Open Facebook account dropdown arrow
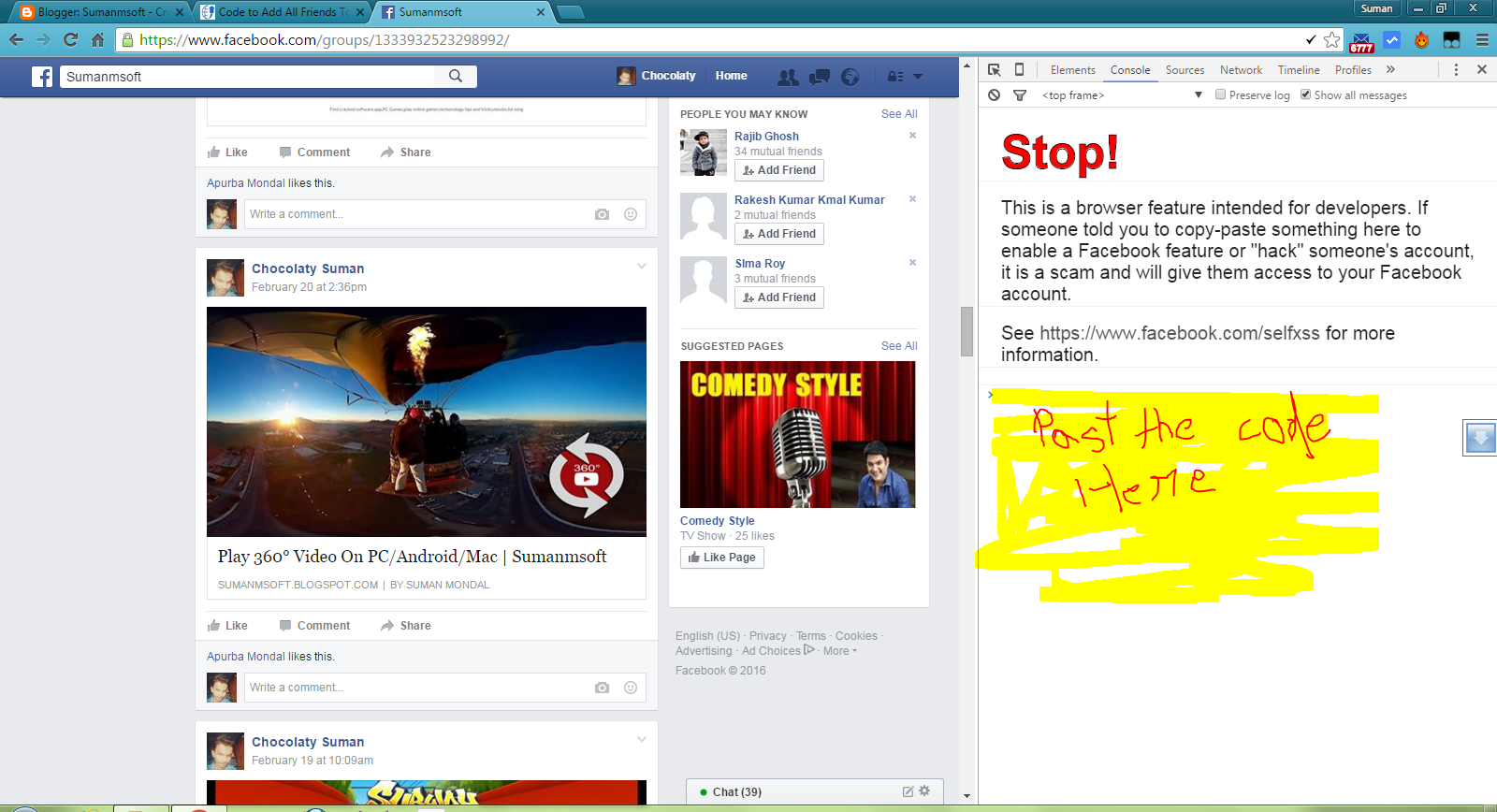 (x=918, y=77)
